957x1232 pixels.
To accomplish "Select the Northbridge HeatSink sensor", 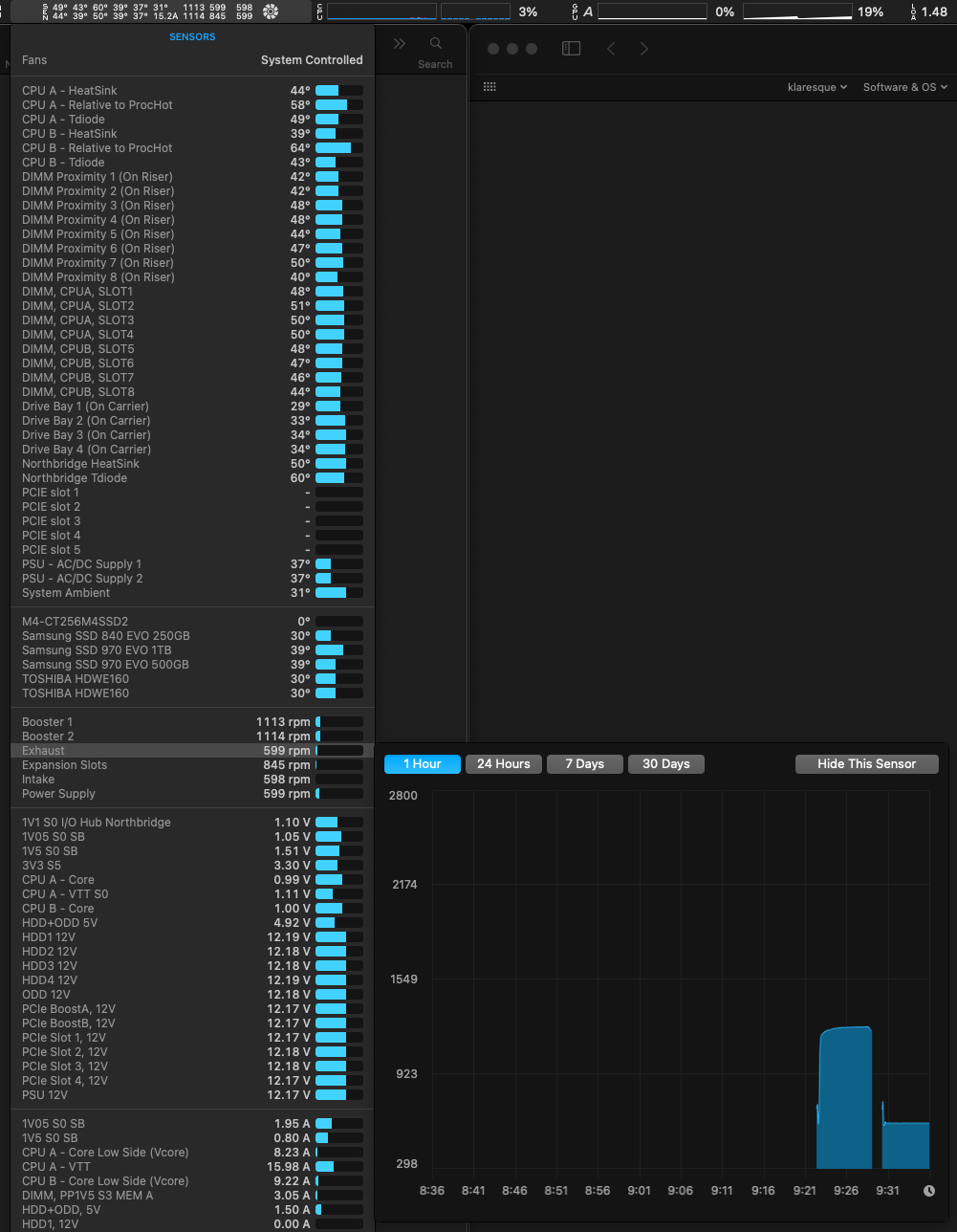I will [192, 464].
